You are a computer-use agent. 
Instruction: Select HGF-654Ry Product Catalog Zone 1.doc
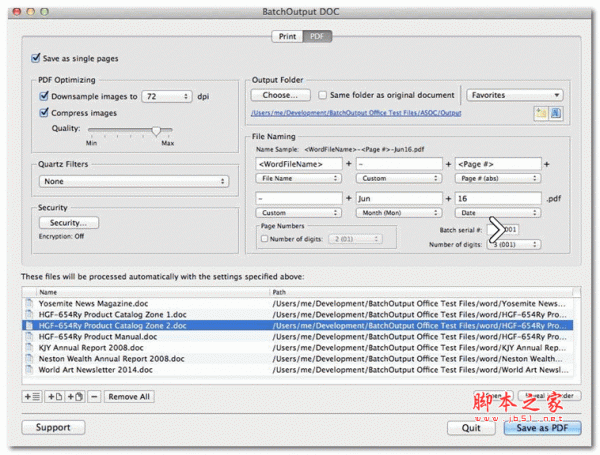[297, 315]
